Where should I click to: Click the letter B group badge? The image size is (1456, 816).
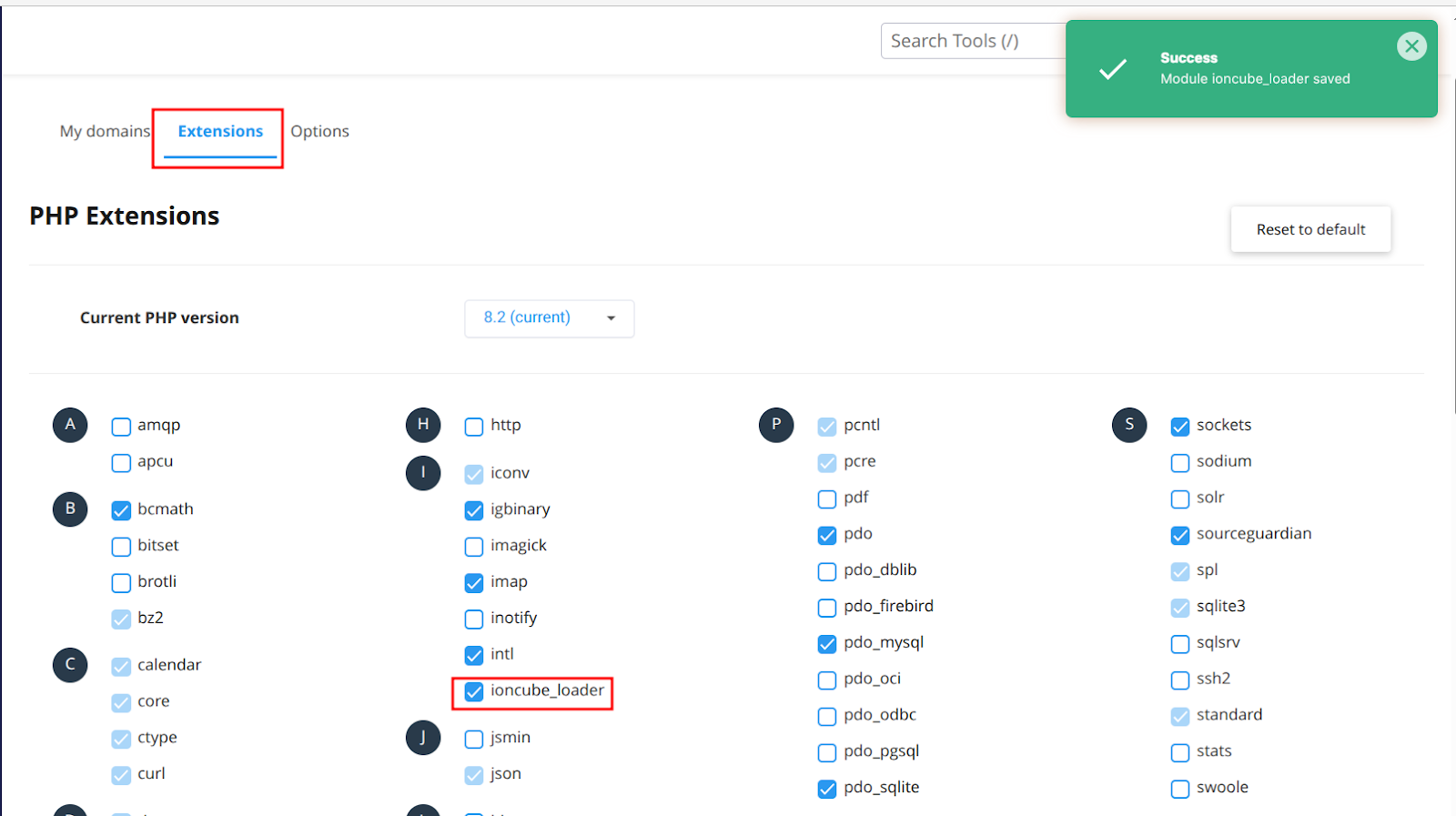click(x=70, y=509)
